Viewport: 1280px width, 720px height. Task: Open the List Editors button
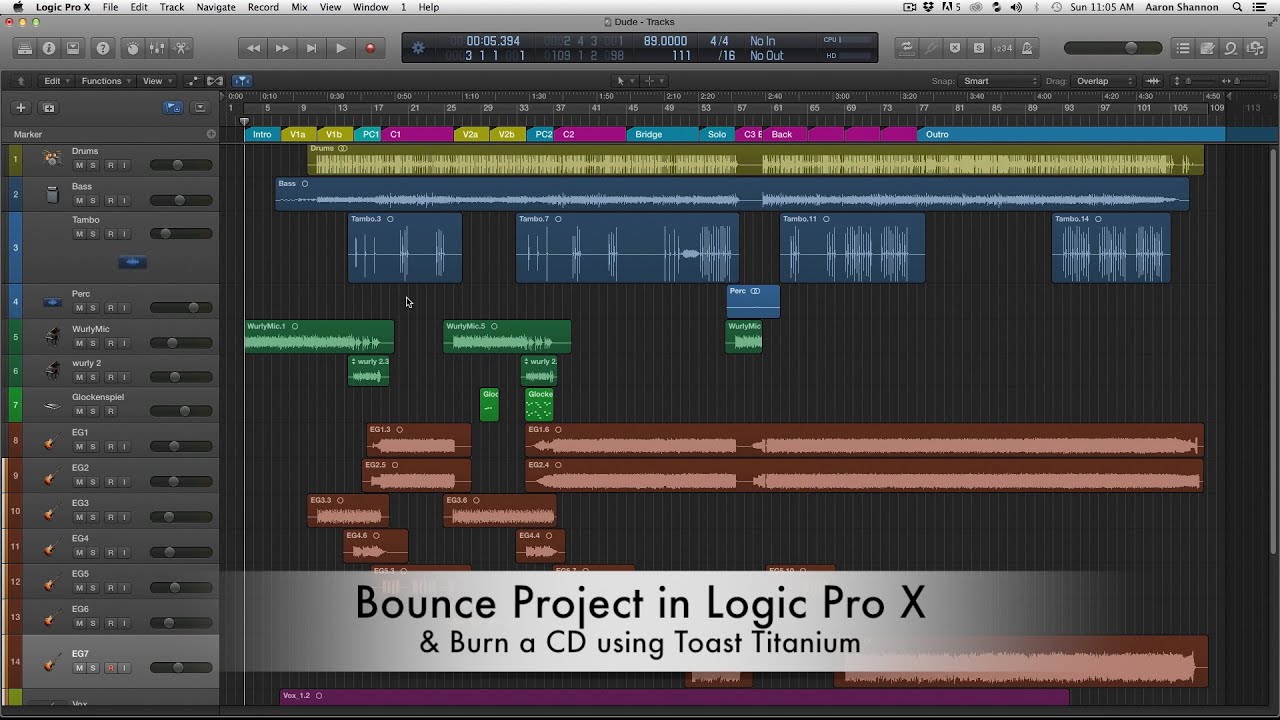1183,48
